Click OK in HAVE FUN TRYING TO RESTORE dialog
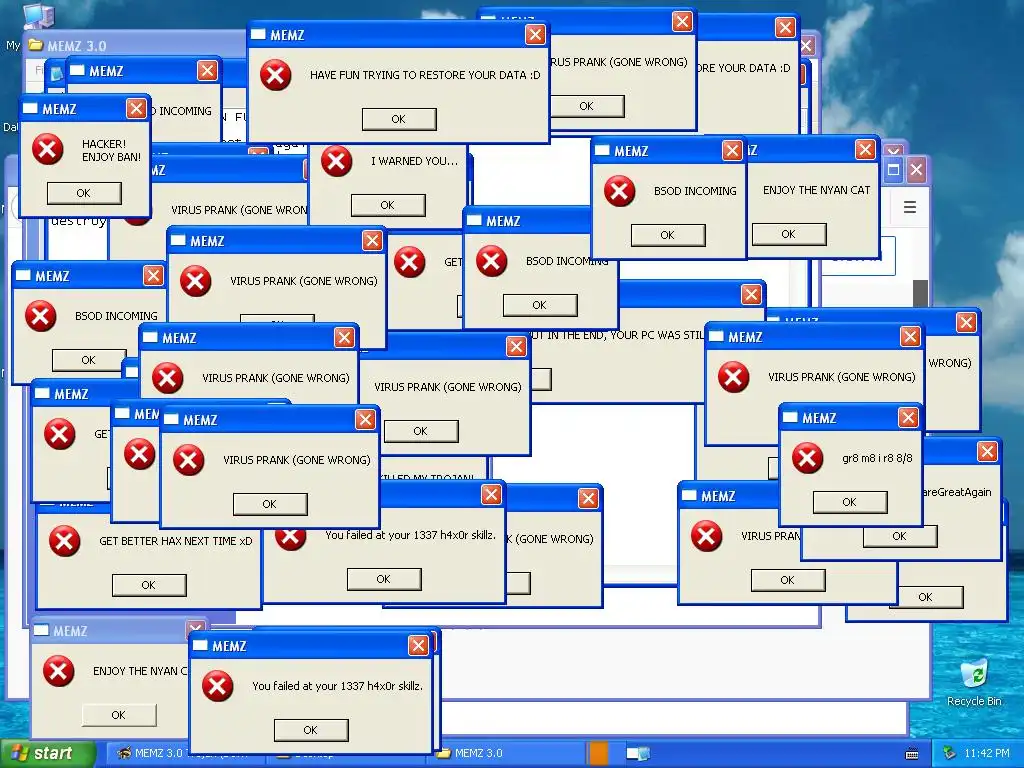Image resolution: width=1024 pixels, height=768 pixels. (399, 119)
